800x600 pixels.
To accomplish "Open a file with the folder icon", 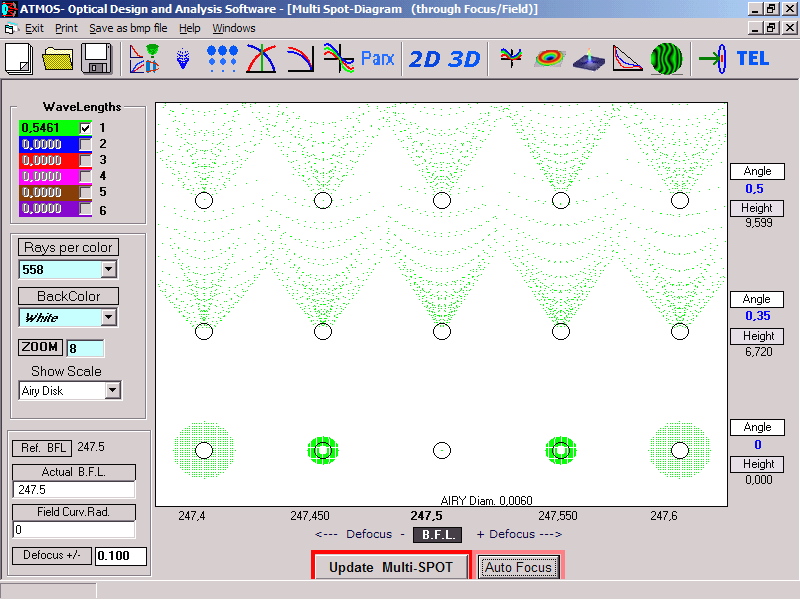I will [58, 59].
